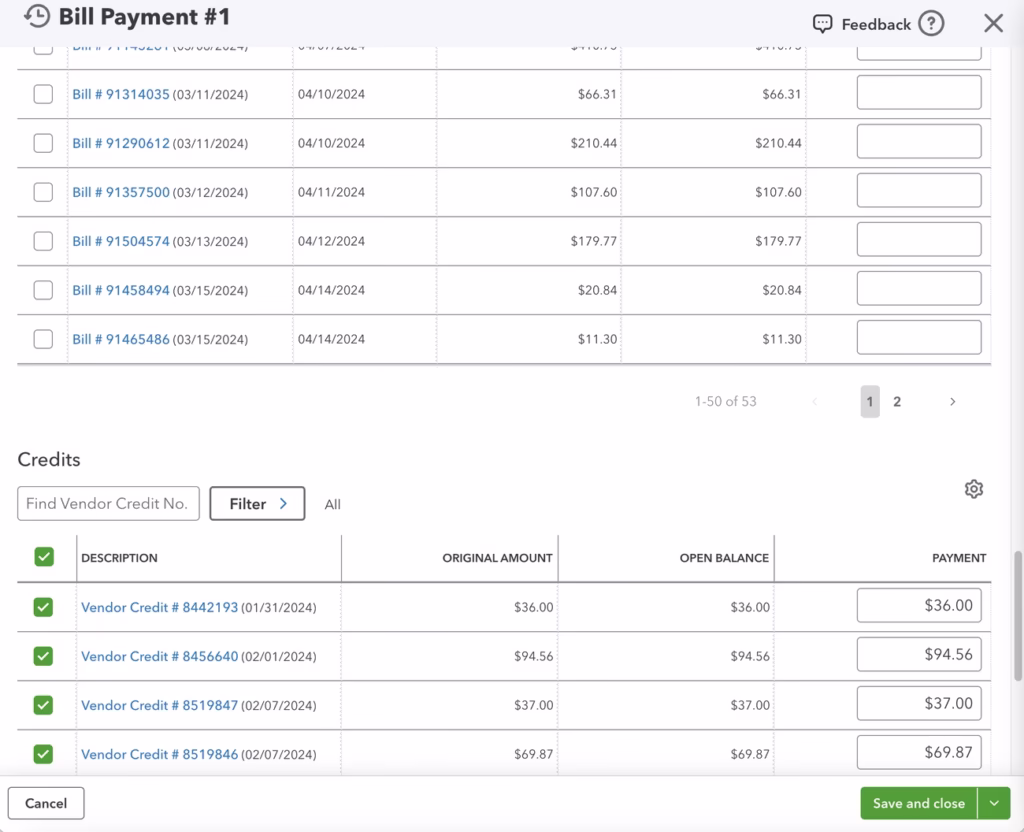Open the help question mark icon
This screenshot has width=1024, height=832.
click(931, 24)
